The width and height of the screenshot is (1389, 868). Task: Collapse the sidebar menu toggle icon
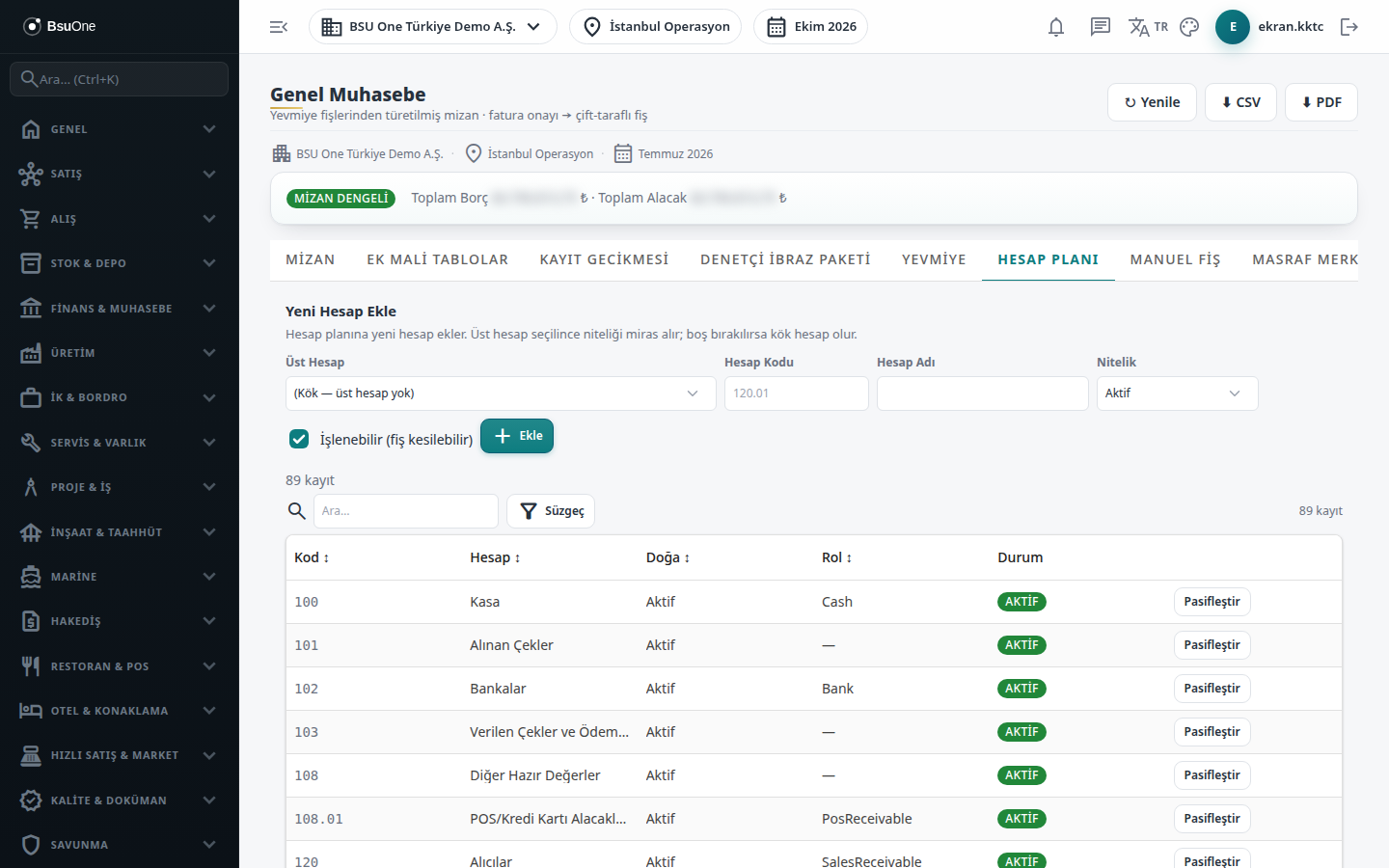point(279,27)
